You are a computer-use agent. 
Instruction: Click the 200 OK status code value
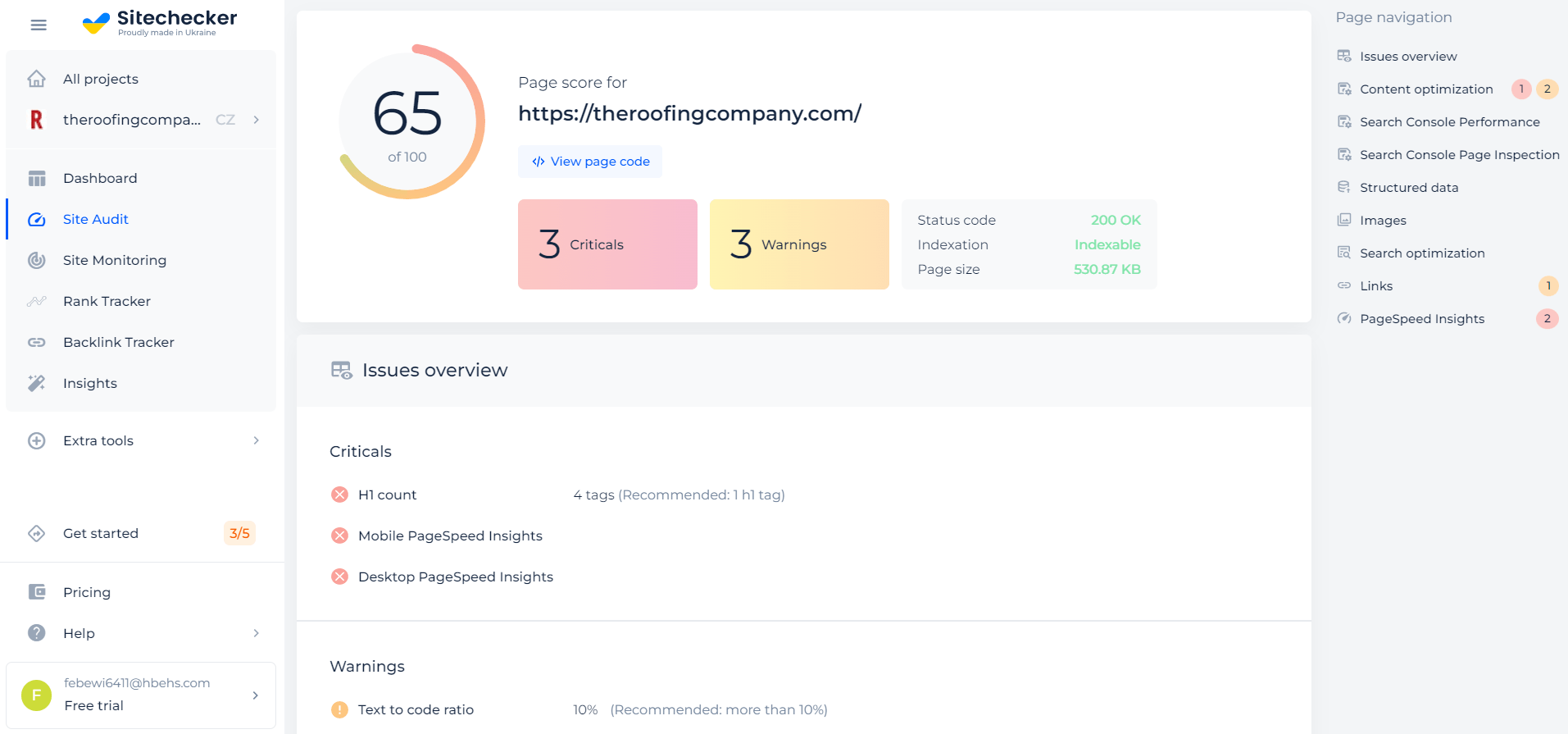[1116, 220]
